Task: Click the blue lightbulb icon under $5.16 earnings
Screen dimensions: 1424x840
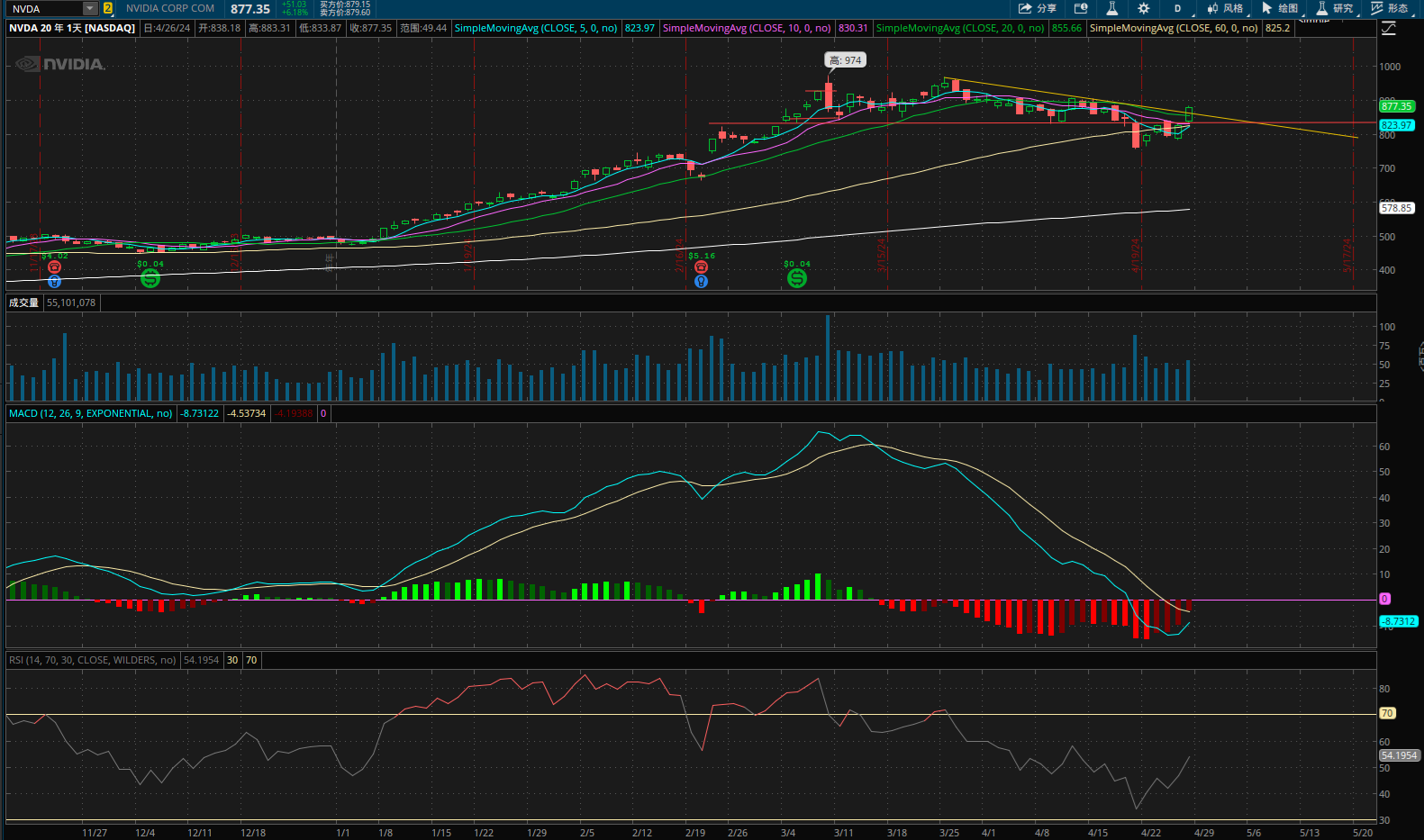Action: click(702, 282)
